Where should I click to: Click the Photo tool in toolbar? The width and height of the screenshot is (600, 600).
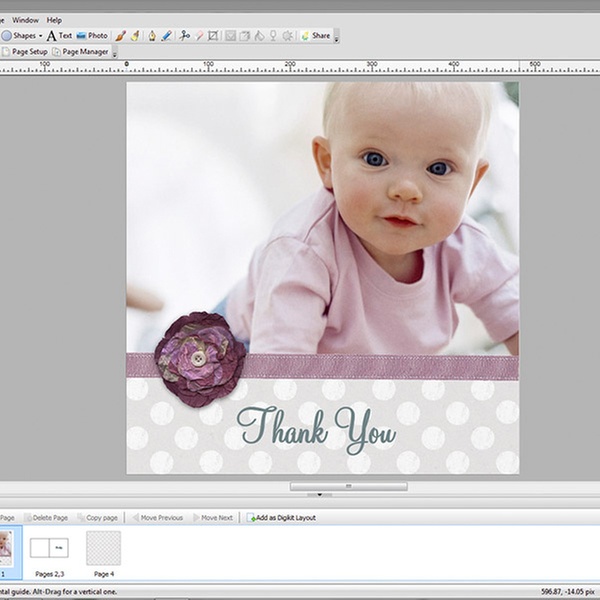click(x=91, y=35)
